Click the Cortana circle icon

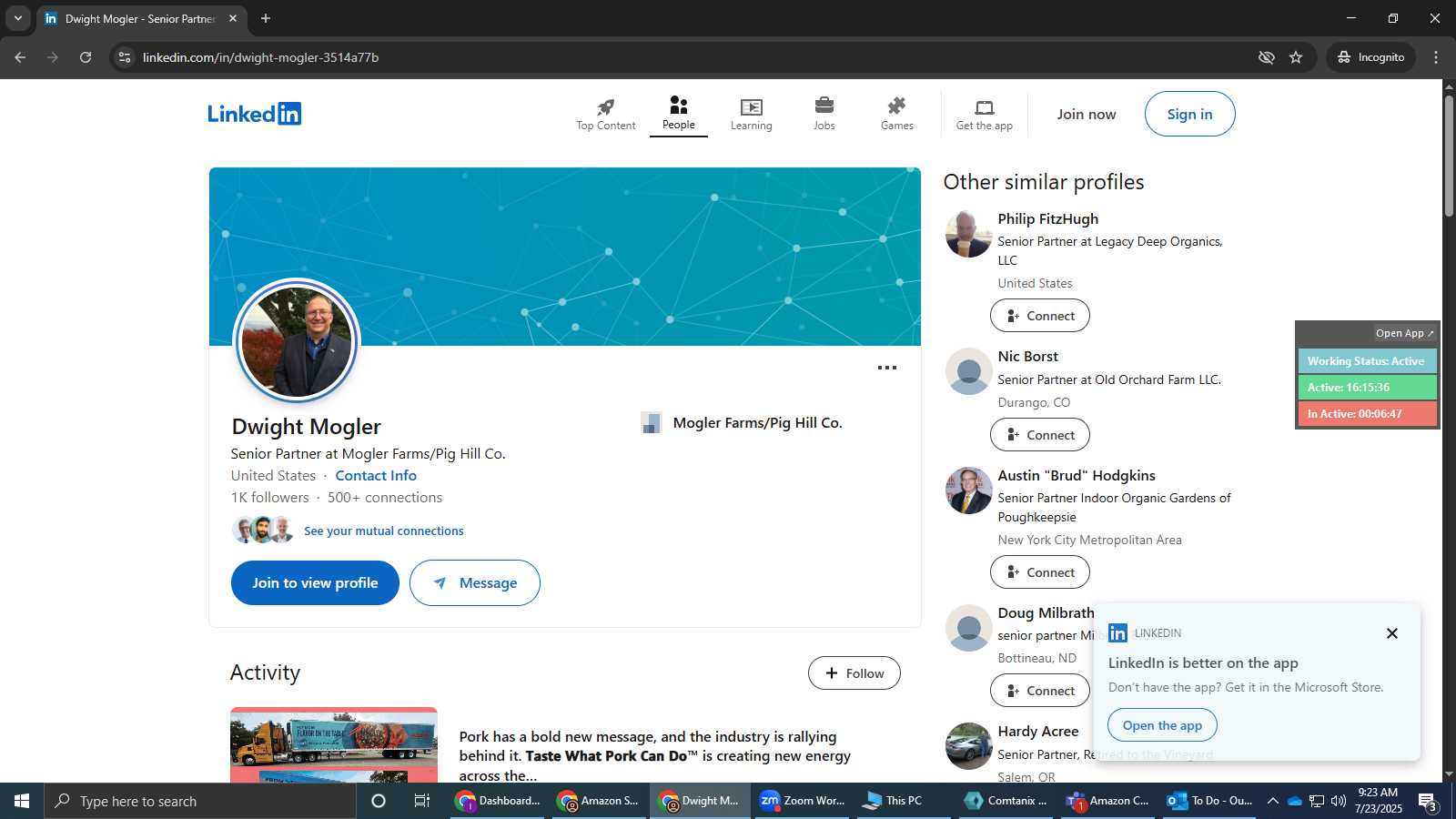click(x=379, y=801)
